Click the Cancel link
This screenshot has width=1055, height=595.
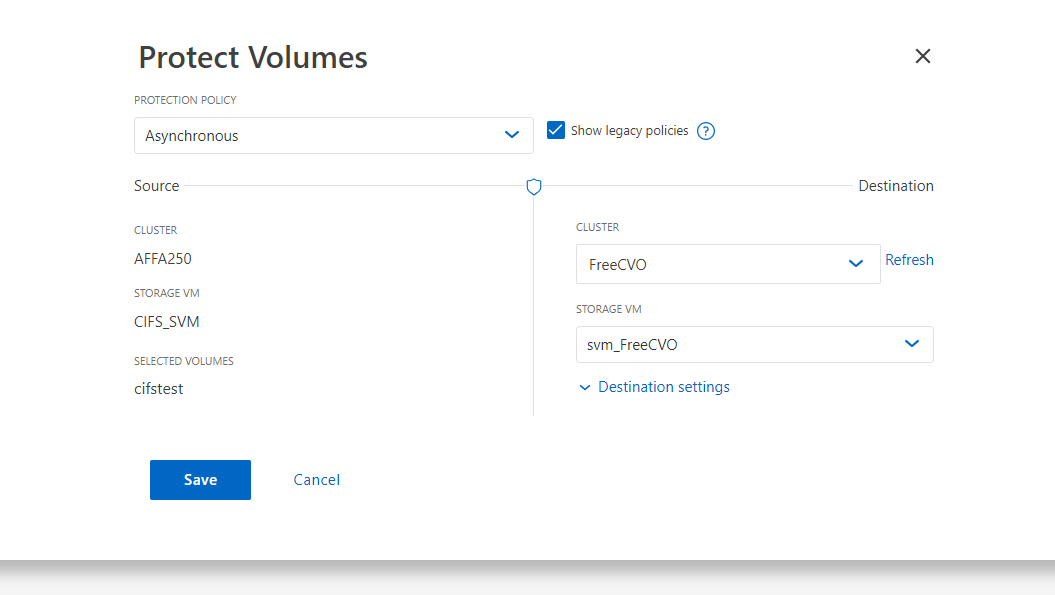[x=316, y=480]
